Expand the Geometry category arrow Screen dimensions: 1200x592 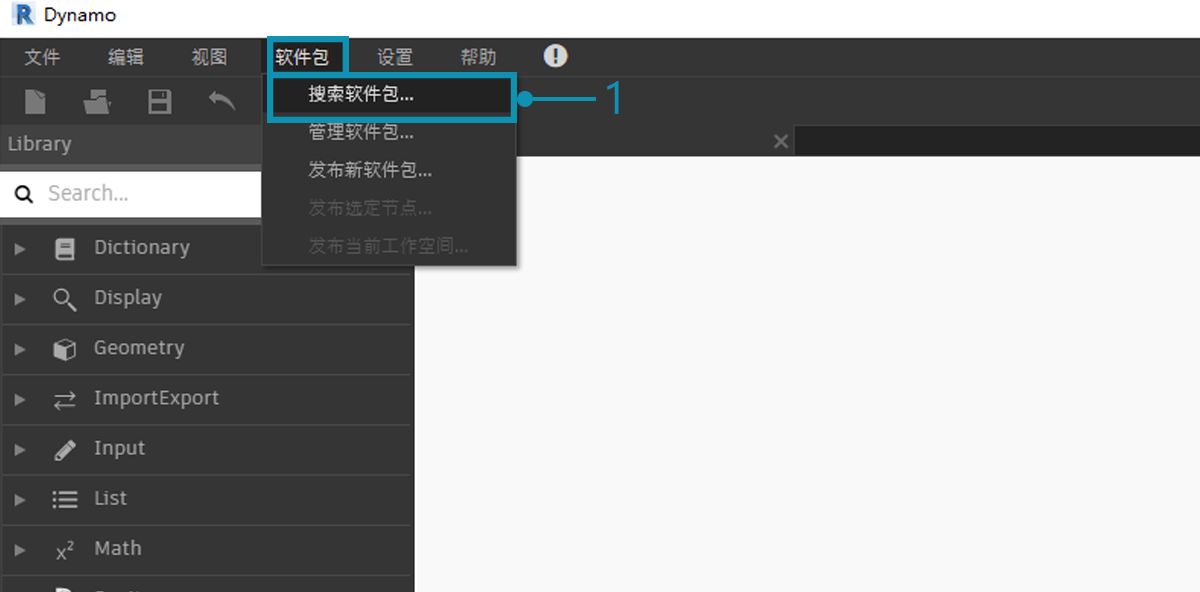pos(19,349)
